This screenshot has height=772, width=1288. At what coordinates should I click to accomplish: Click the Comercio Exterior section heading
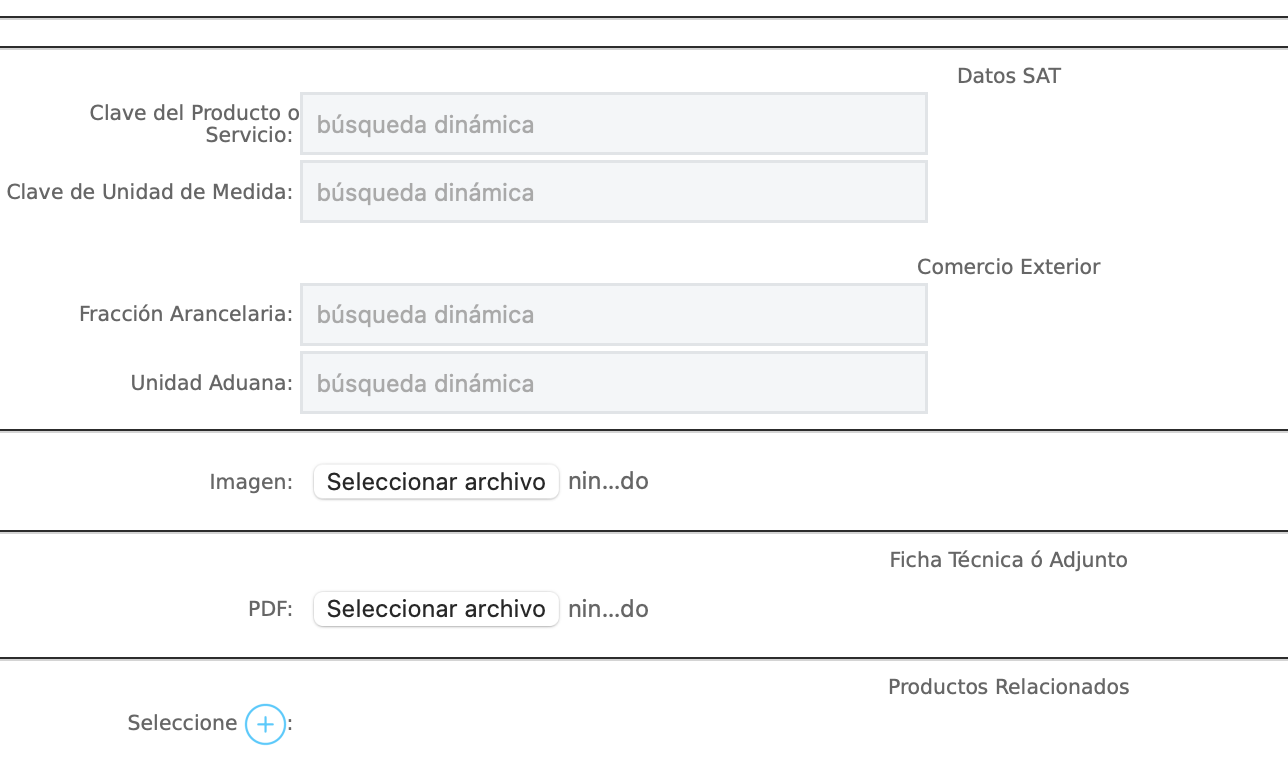pos(1008,267)
